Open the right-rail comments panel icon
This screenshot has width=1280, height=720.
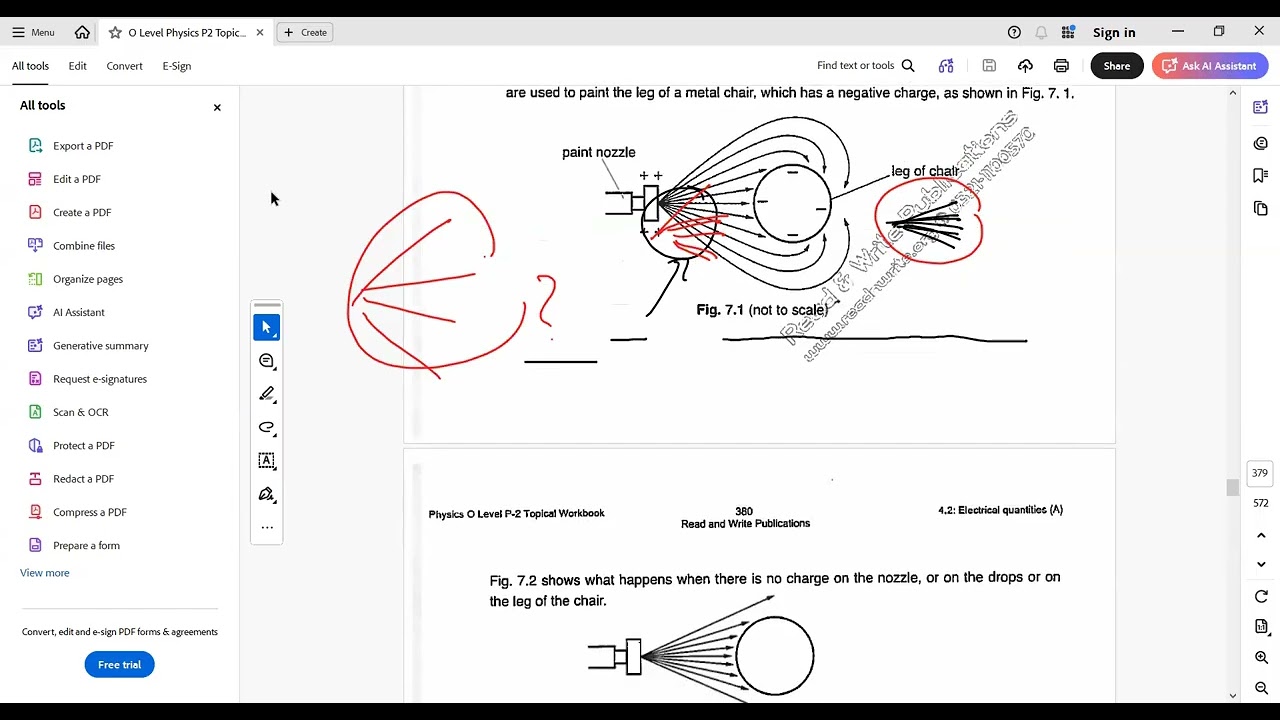click(x=1261, y=143)
